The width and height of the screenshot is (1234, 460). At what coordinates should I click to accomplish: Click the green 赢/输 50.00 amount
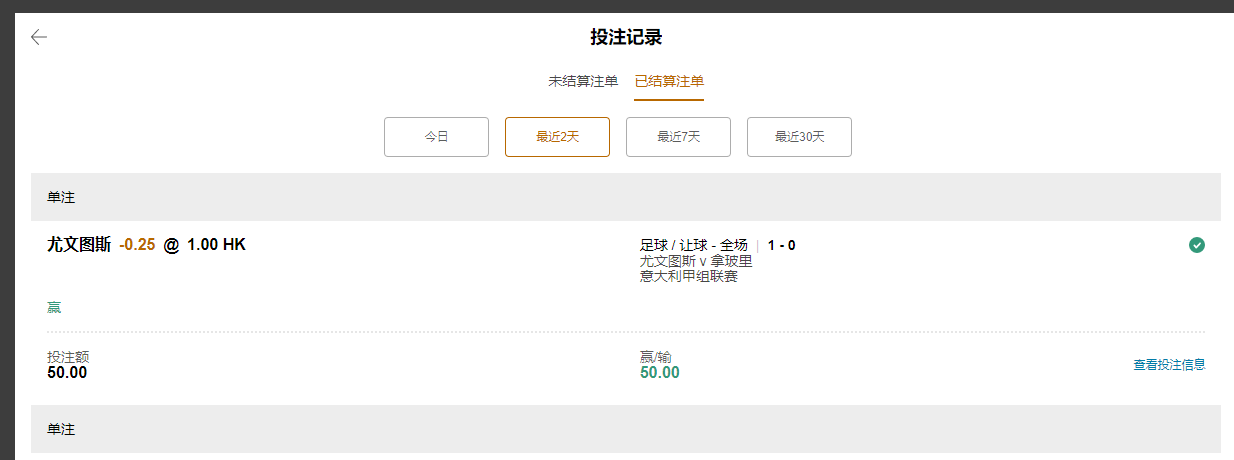[x=660, y=373]
